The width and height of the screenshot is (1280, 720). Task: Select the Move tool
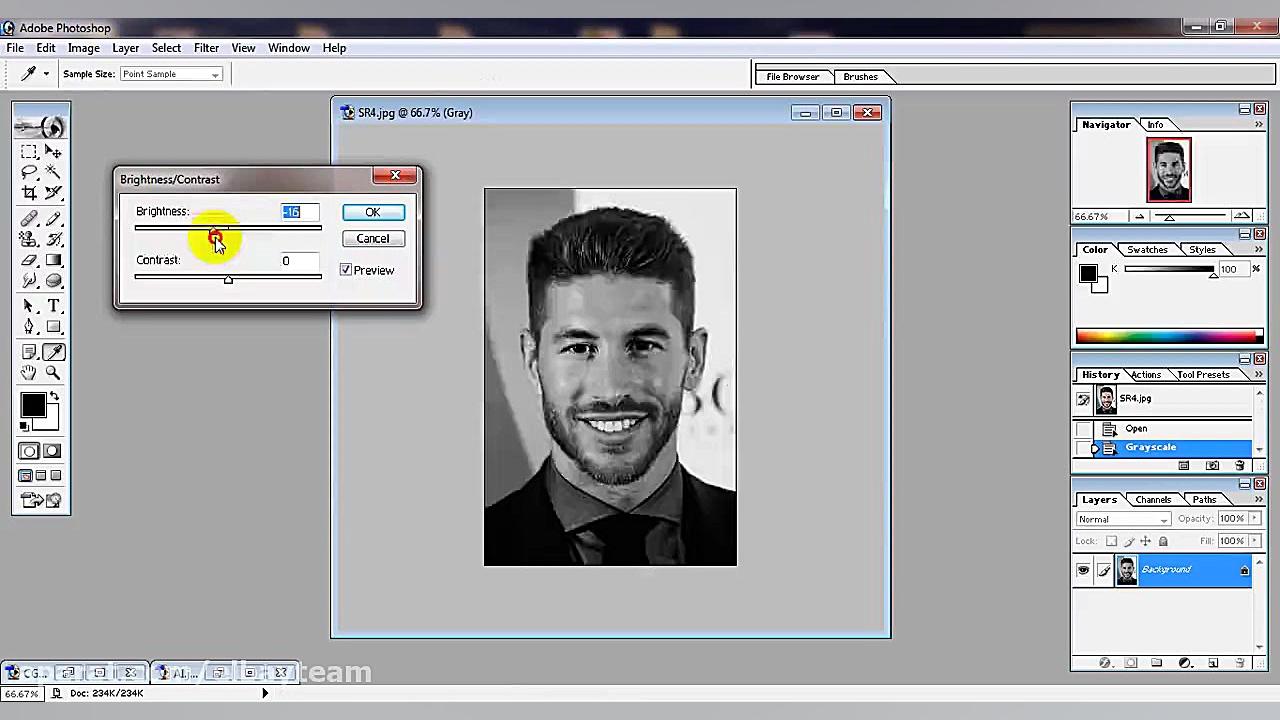(53, 152)
